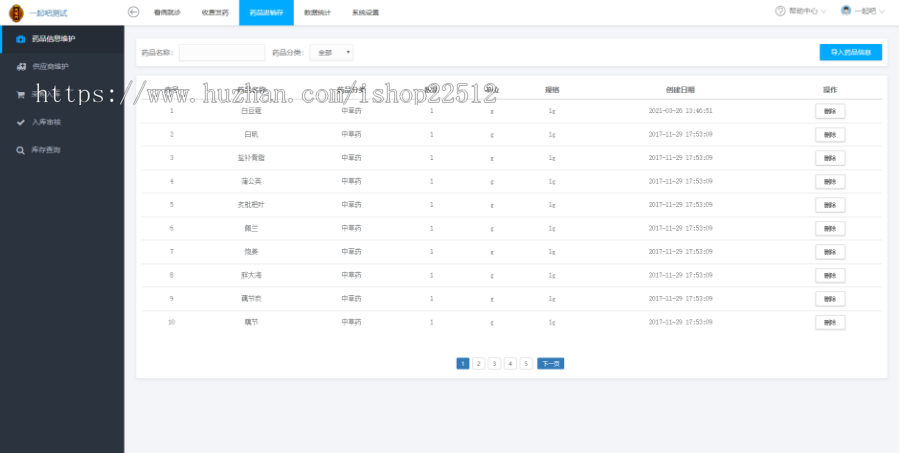Viewport: 900px width, 453px height.
Task: Switch to the 看病就诊 tab
Action: point(168,13)
